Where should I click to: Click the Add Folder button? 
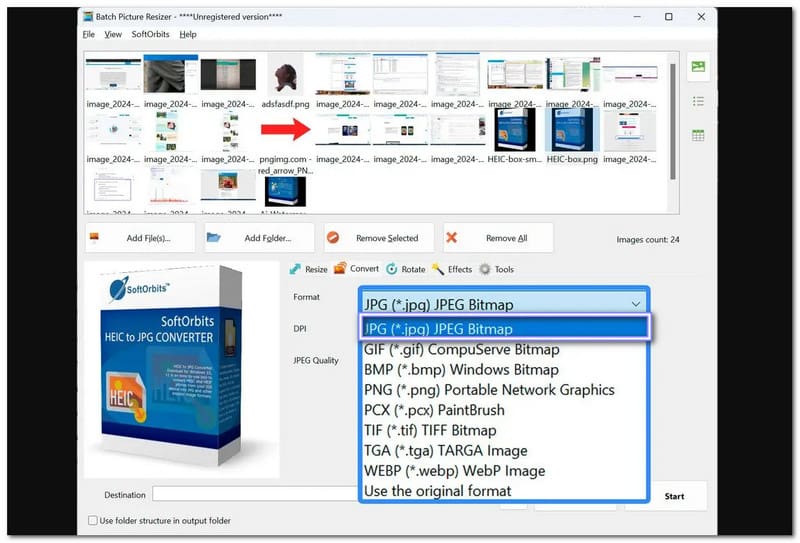(259, 238)
